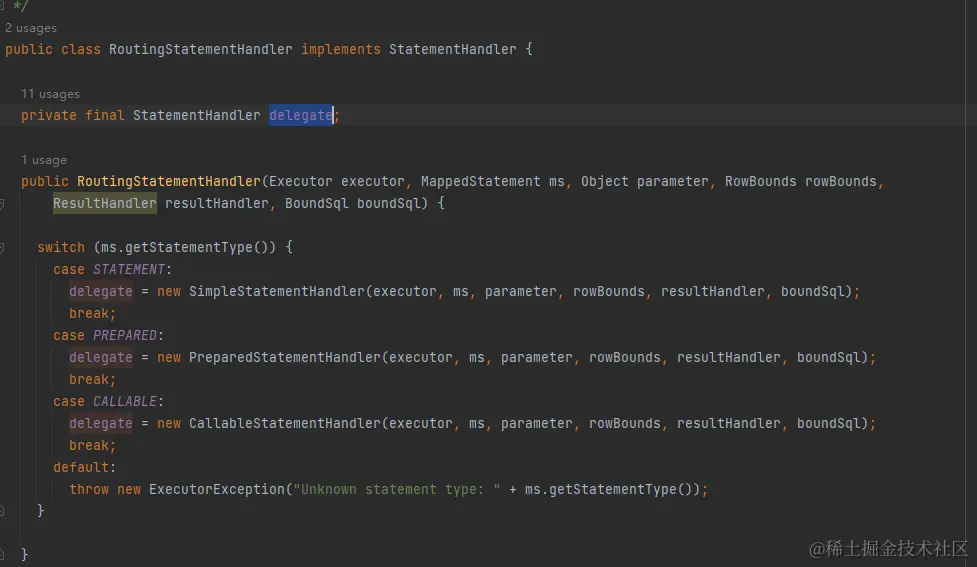977x567 pixels.
Task: Click the "class" keyword in the declaration
Action: pyautogui.click(x=81, y=49)
